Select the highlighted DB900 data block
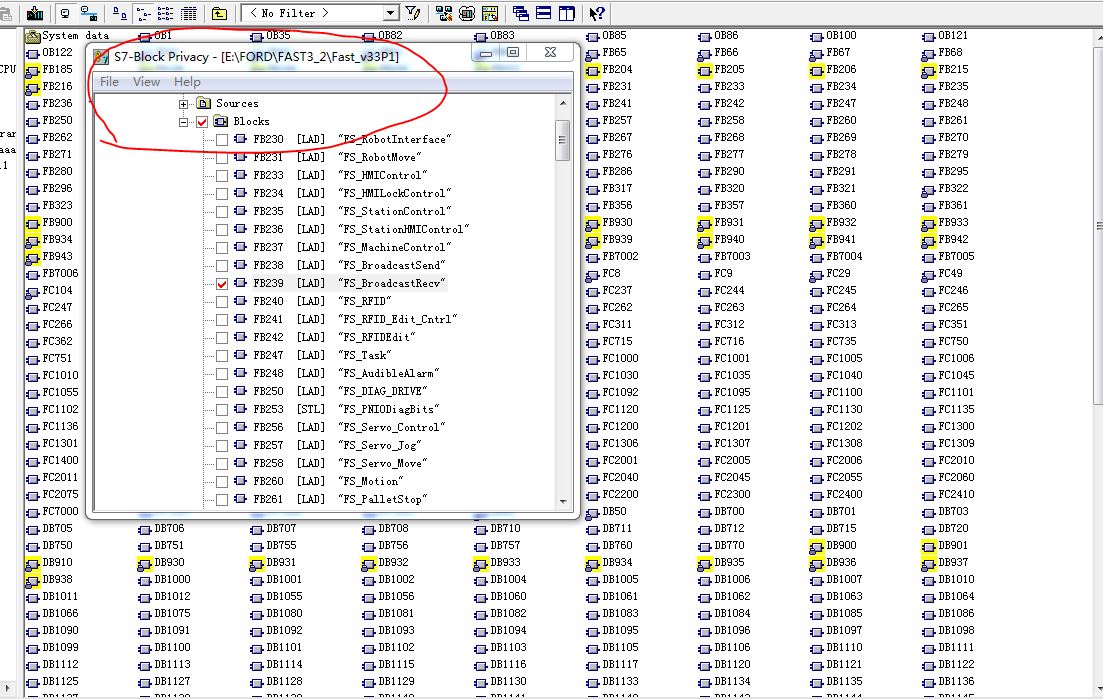This screenshot has height=699, width=1103. pyautogui.click(x=816, y=546)
